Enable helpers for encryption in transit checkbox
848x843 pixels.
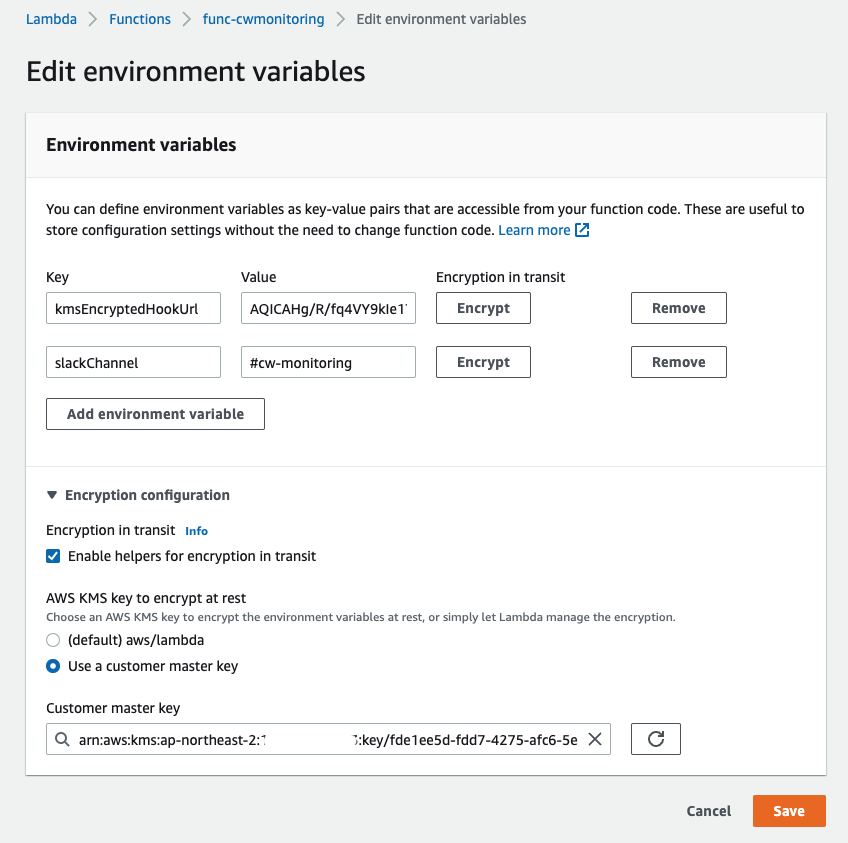tap(54, 556)
